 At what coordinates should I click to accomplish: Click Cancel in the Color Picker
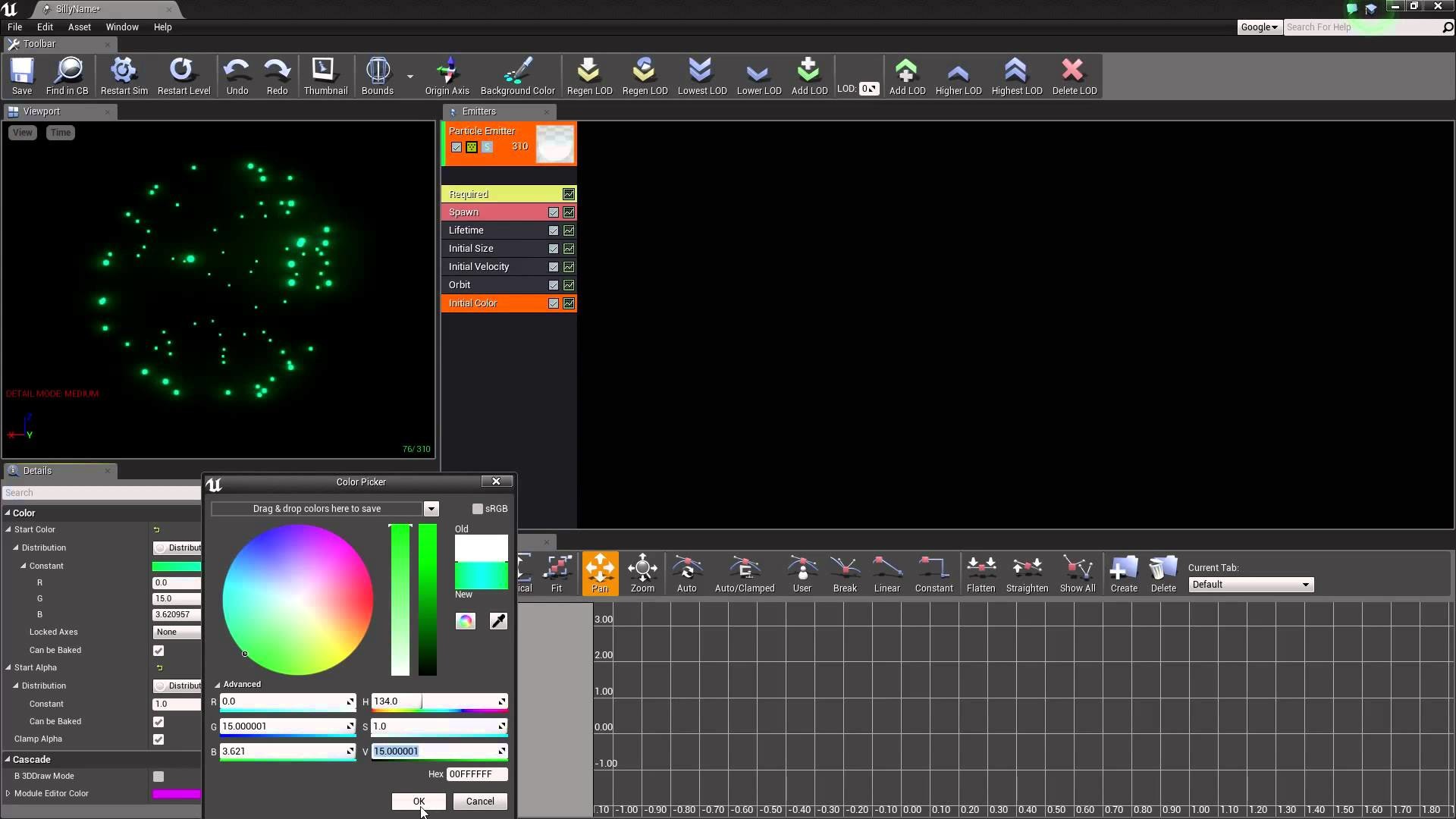(479, 801)
